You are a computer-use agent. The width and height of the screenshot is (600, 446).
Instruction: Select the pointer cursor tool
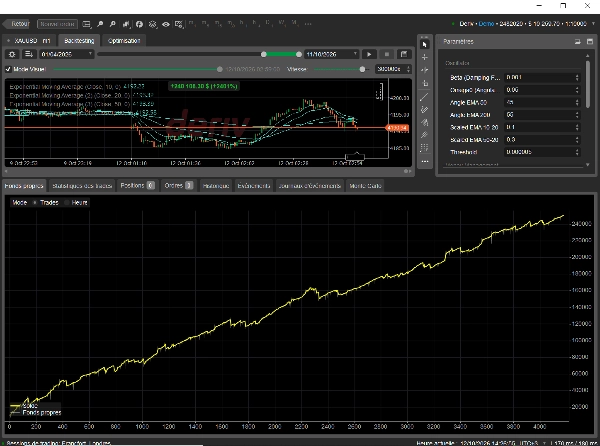[424, 45]
